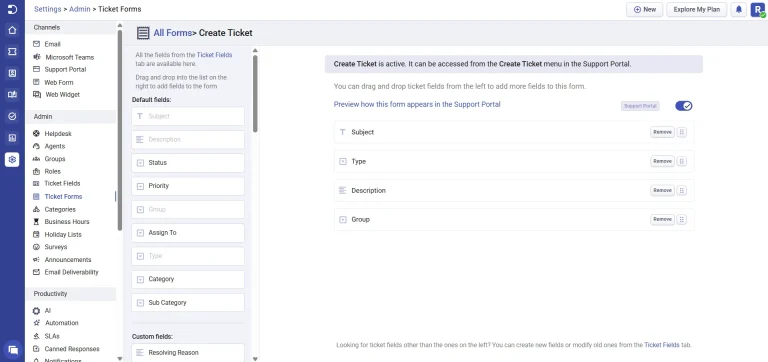Click the app logo at top-left
768x362 pixels.
(12, 9)
